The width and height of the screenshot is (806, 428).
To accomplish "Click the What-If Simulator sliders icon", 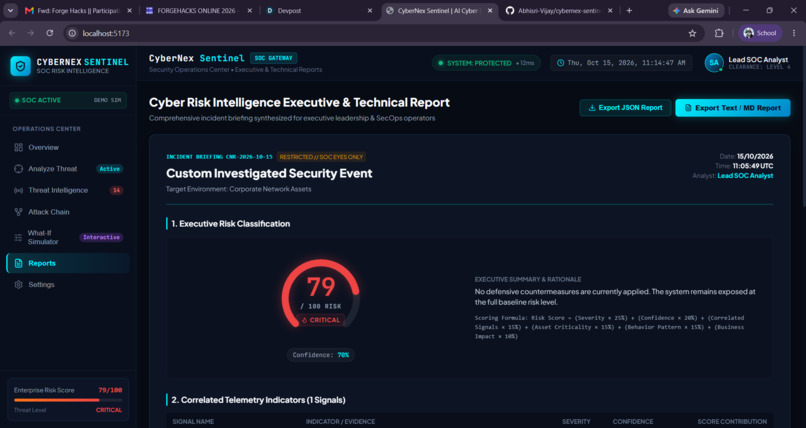I will click(x=19, y=237).
